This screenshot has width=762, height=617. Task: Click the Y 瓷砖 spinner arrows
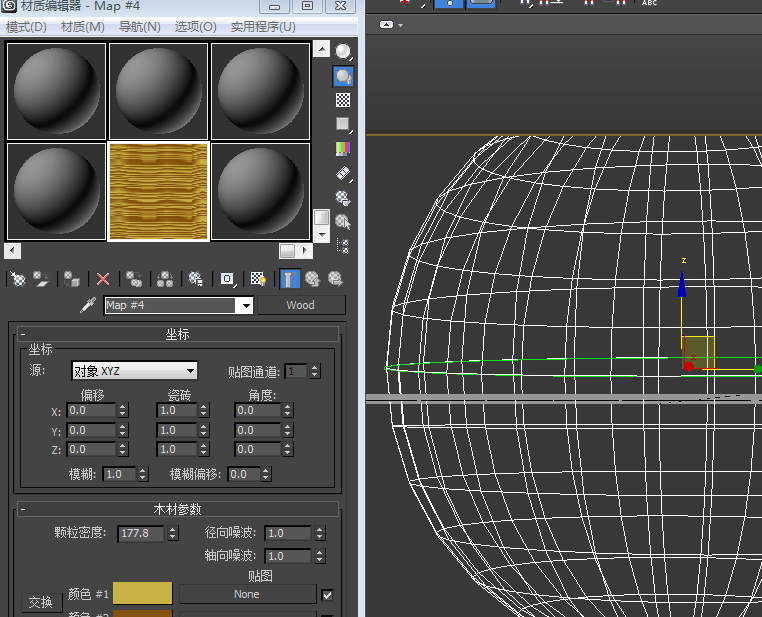tap(204, 430)
